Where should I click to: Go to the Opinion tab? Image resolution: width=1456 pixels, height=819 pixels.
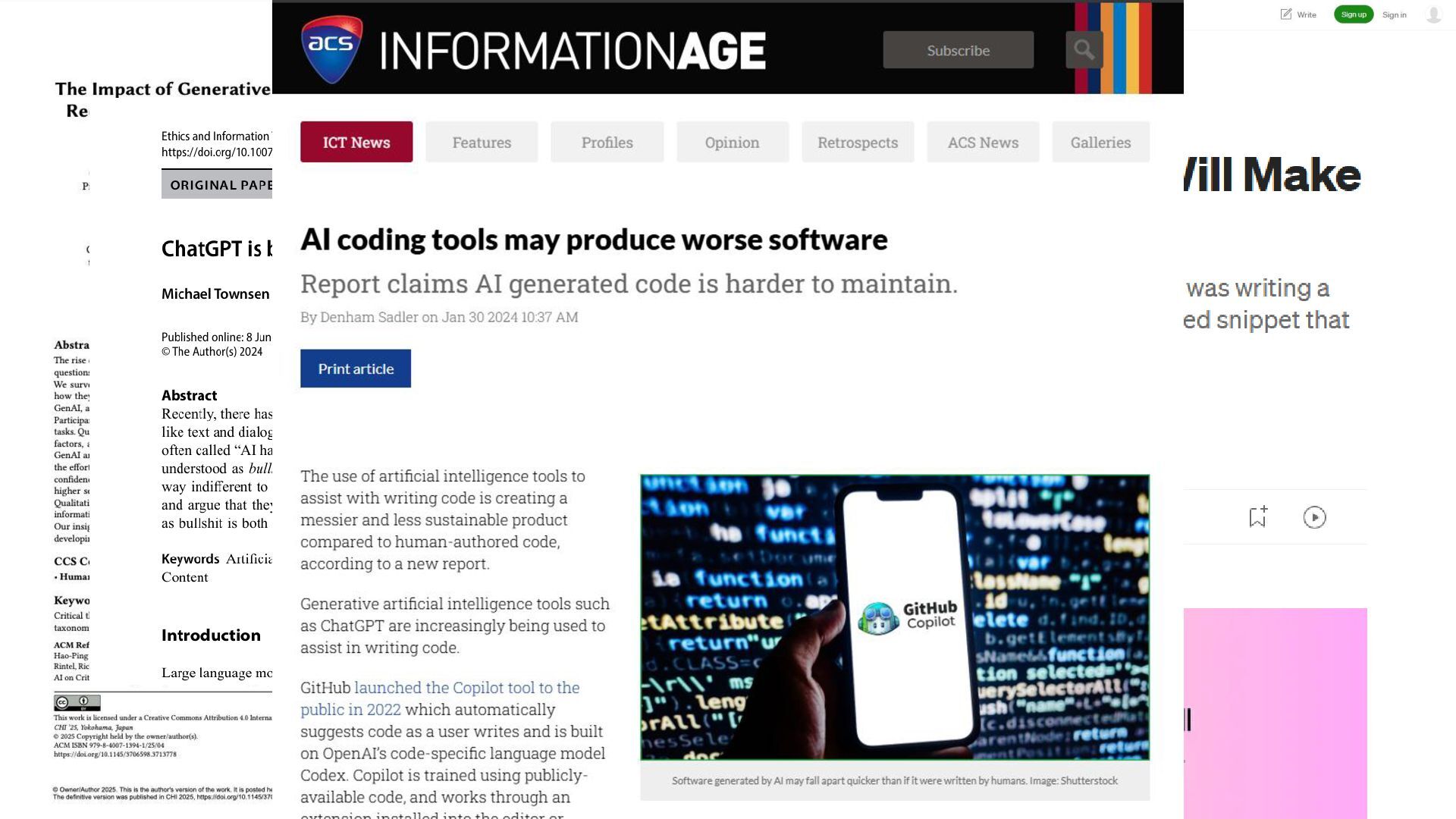click(x=732, y=142)
